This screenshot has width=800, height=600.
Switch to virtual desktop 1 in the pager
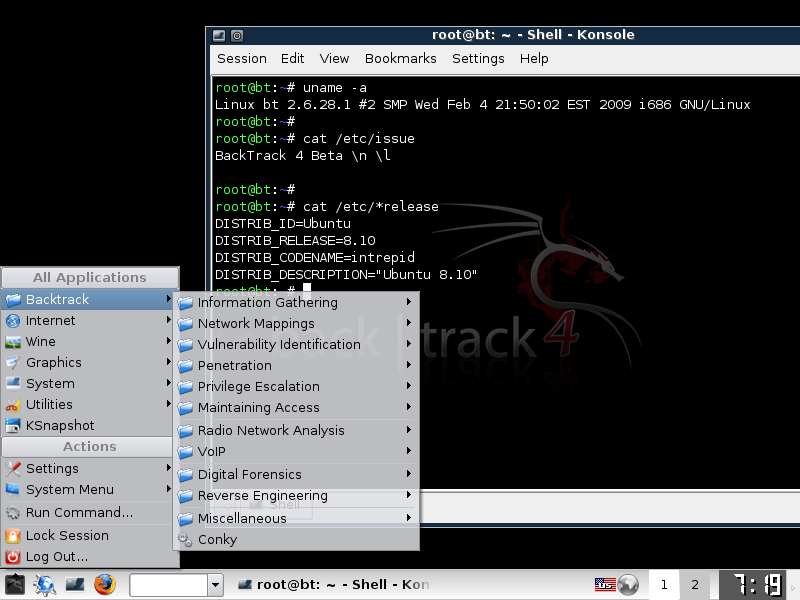[664, 584]
